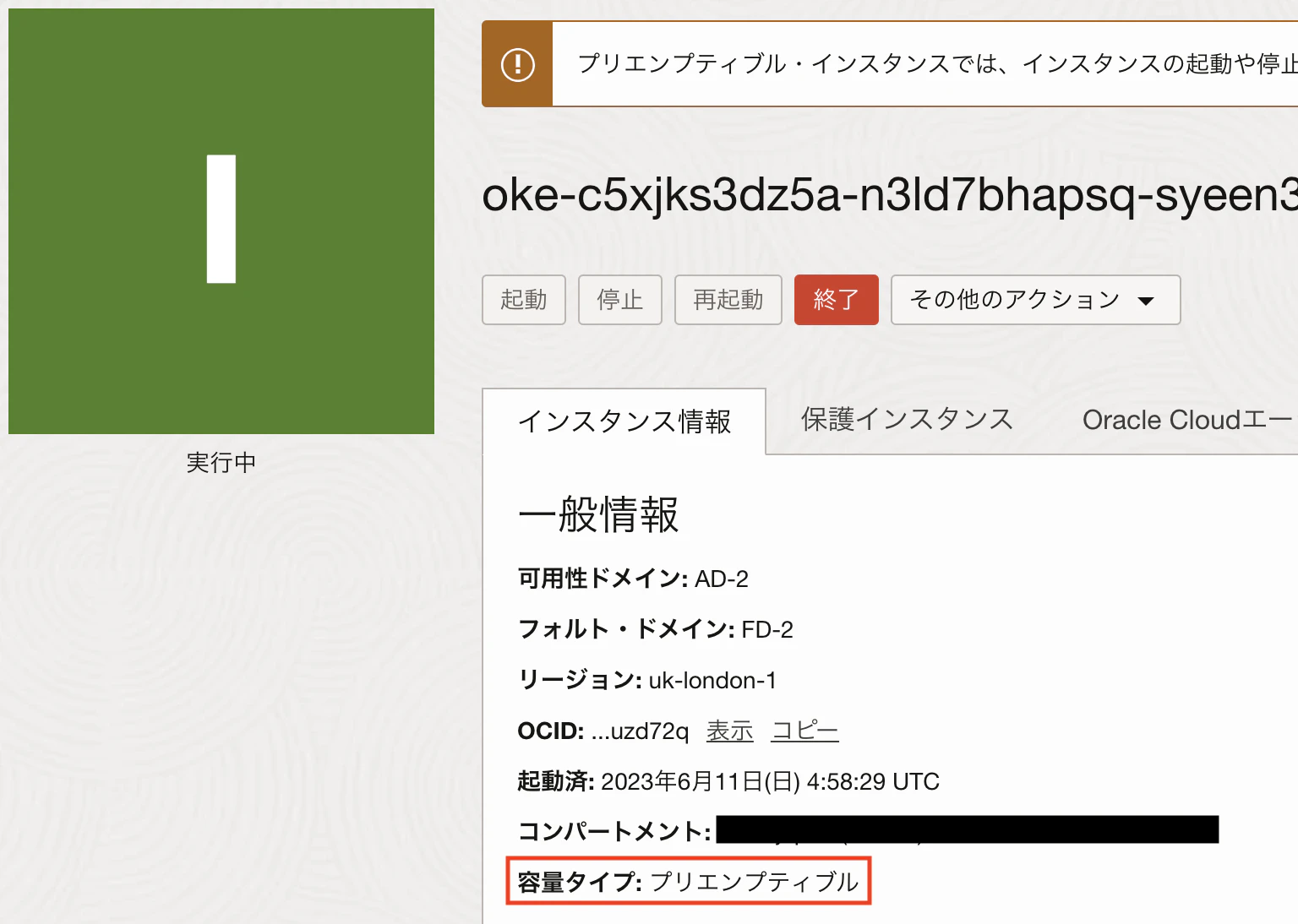
Task: Select the インスタンス情報 tab
Action: click(x=624, y=421)
